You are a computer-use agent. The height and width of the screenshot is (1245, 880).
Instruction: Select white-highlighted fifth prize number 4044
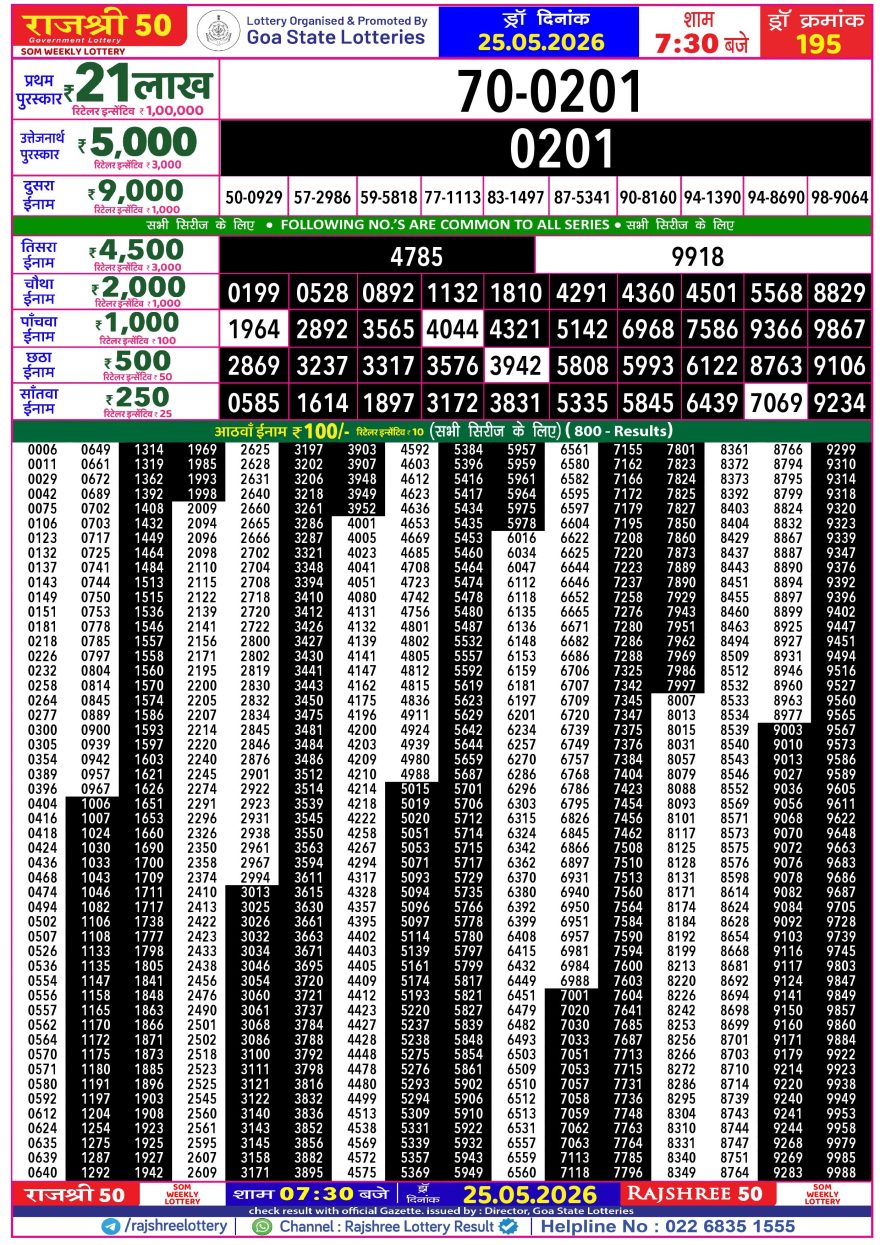(x=452, y=329)
